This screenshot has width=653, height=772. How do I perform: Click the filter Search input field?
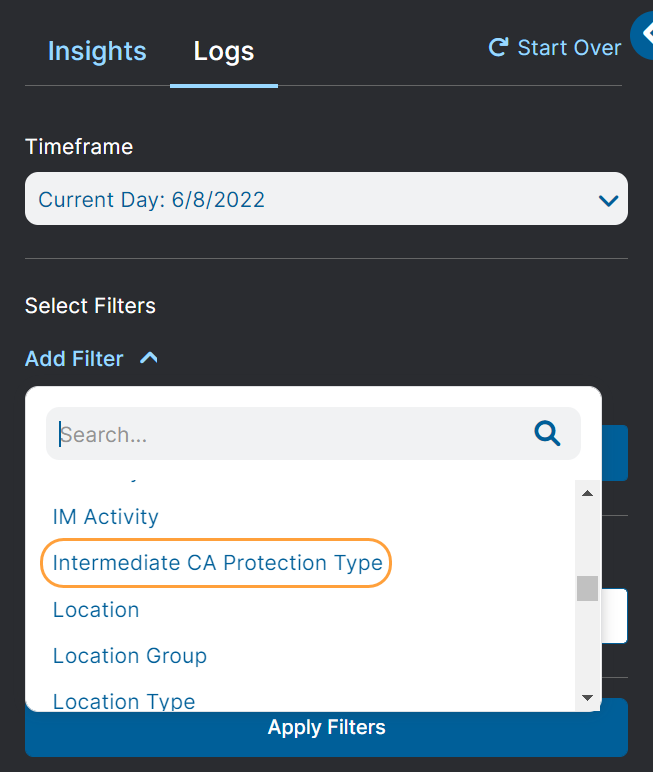tap(290, 434)
